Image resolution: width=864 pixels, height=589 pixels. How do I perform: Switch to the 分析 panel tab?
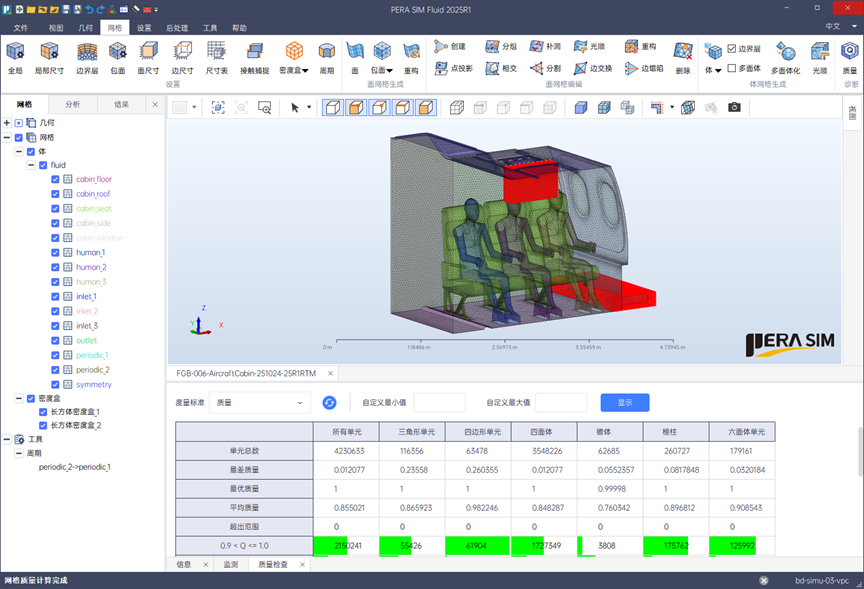[x=73, y=104]
